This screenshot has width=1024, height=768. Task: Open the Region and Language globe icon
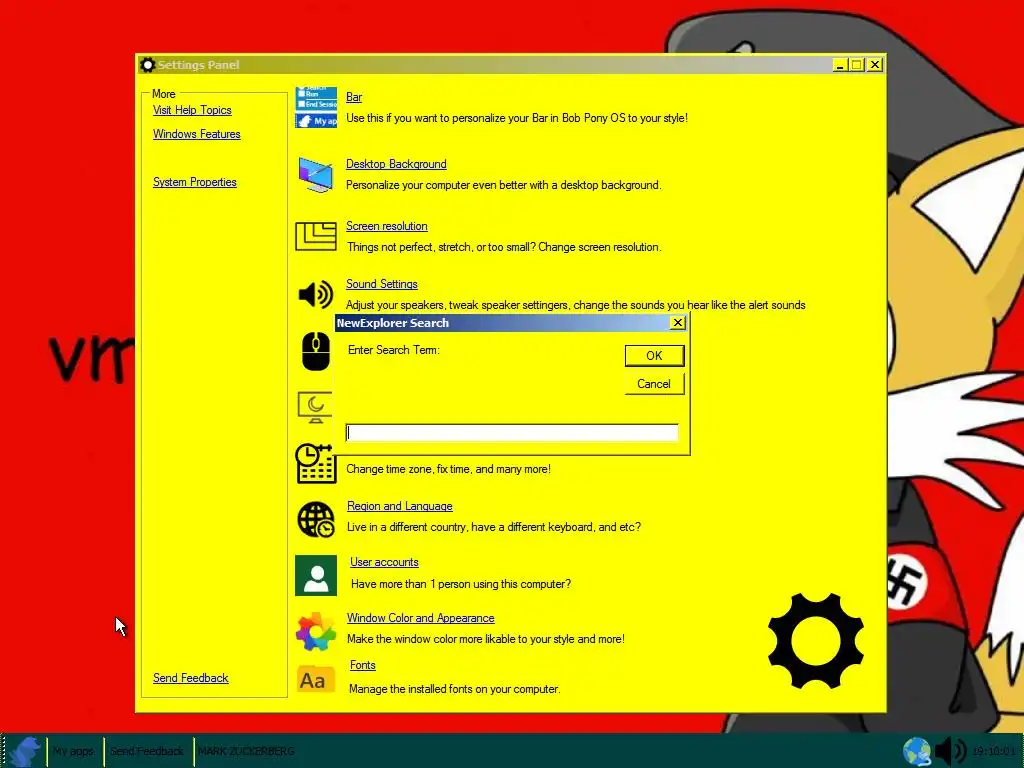coord(316,519)
